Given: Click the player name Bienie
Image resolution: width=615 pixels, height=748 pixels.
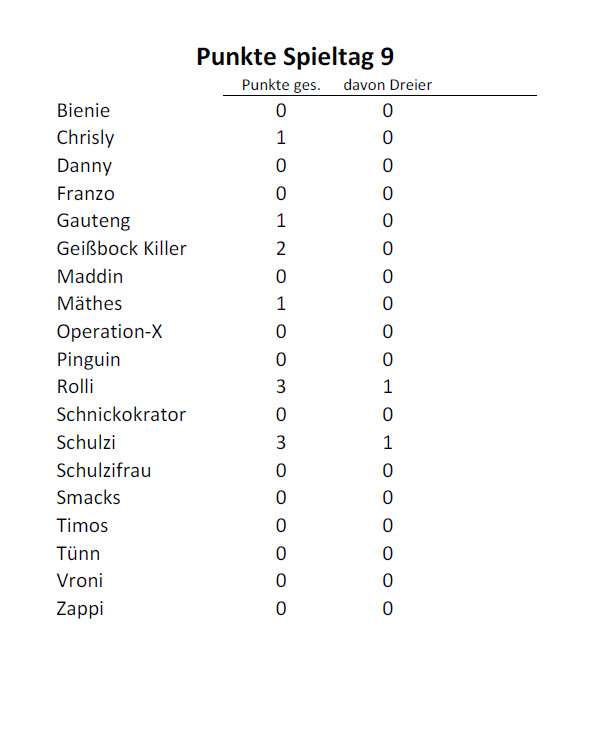Looking at the screenshot, I should click(x=83, y=111).
